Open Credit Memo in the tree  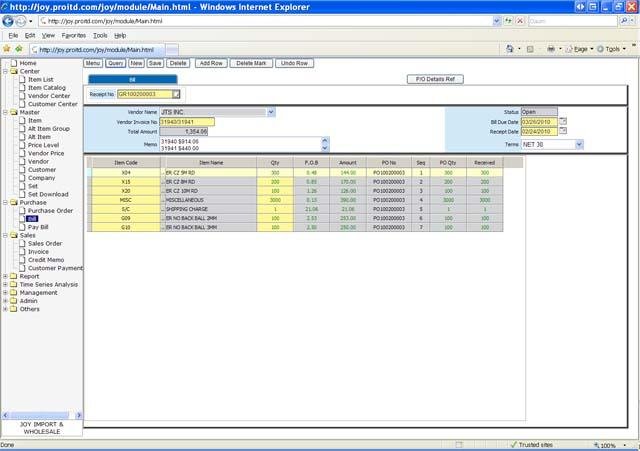[46, 260]
